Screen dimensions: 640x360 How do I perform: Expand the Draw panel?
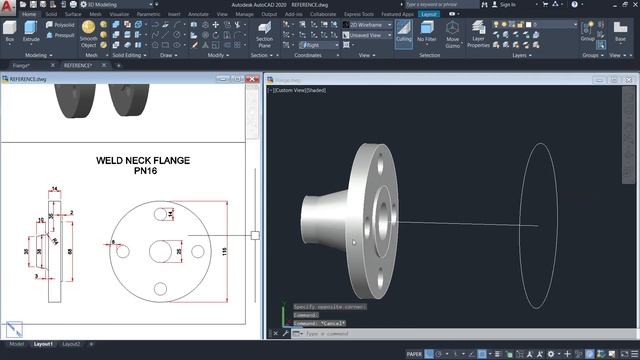coord(168,55)
